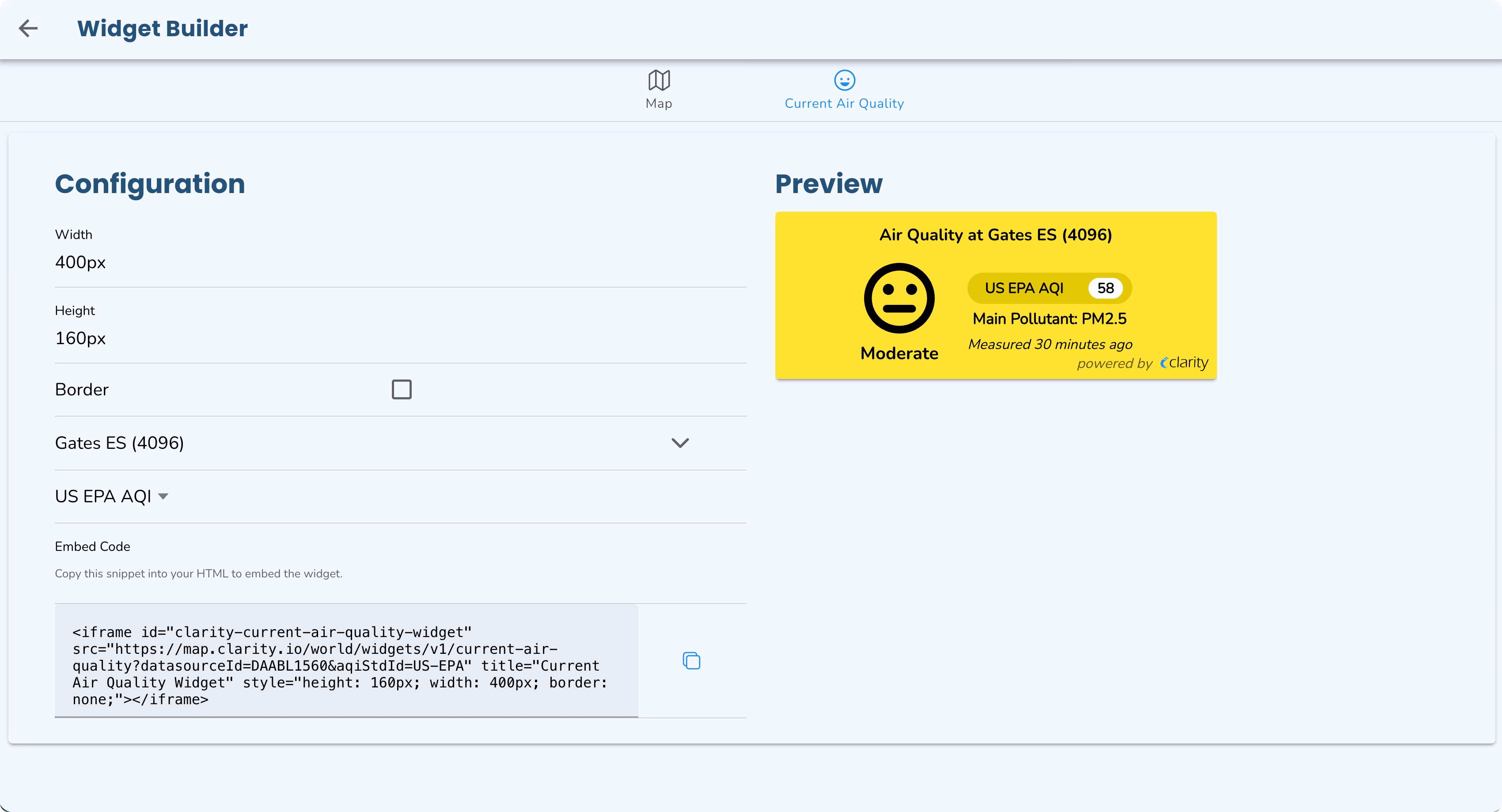Image resolution: width=1502 pixels, height=812 pixels.
Task: Click the 'Copy this snippet into your HTML' hint
Action: pyautogui.click(x=198, y=573)
